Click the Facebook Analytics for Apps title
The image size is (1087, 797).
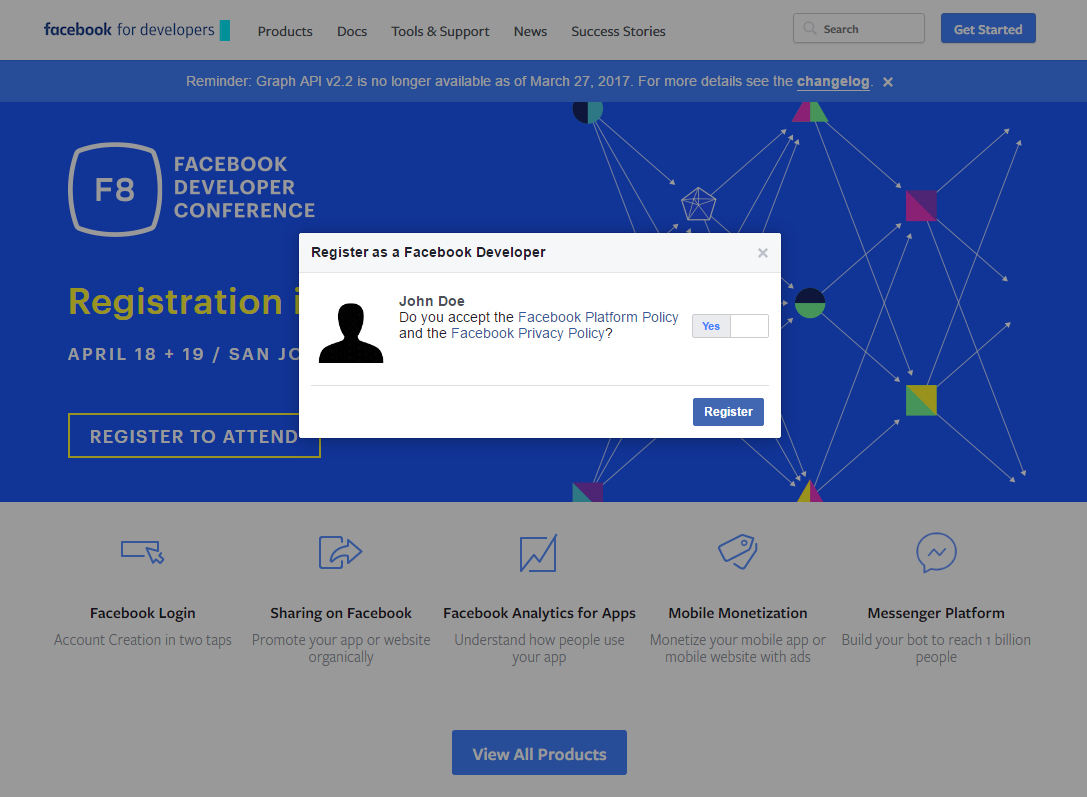pyautogui.click(x=539, y=613)
